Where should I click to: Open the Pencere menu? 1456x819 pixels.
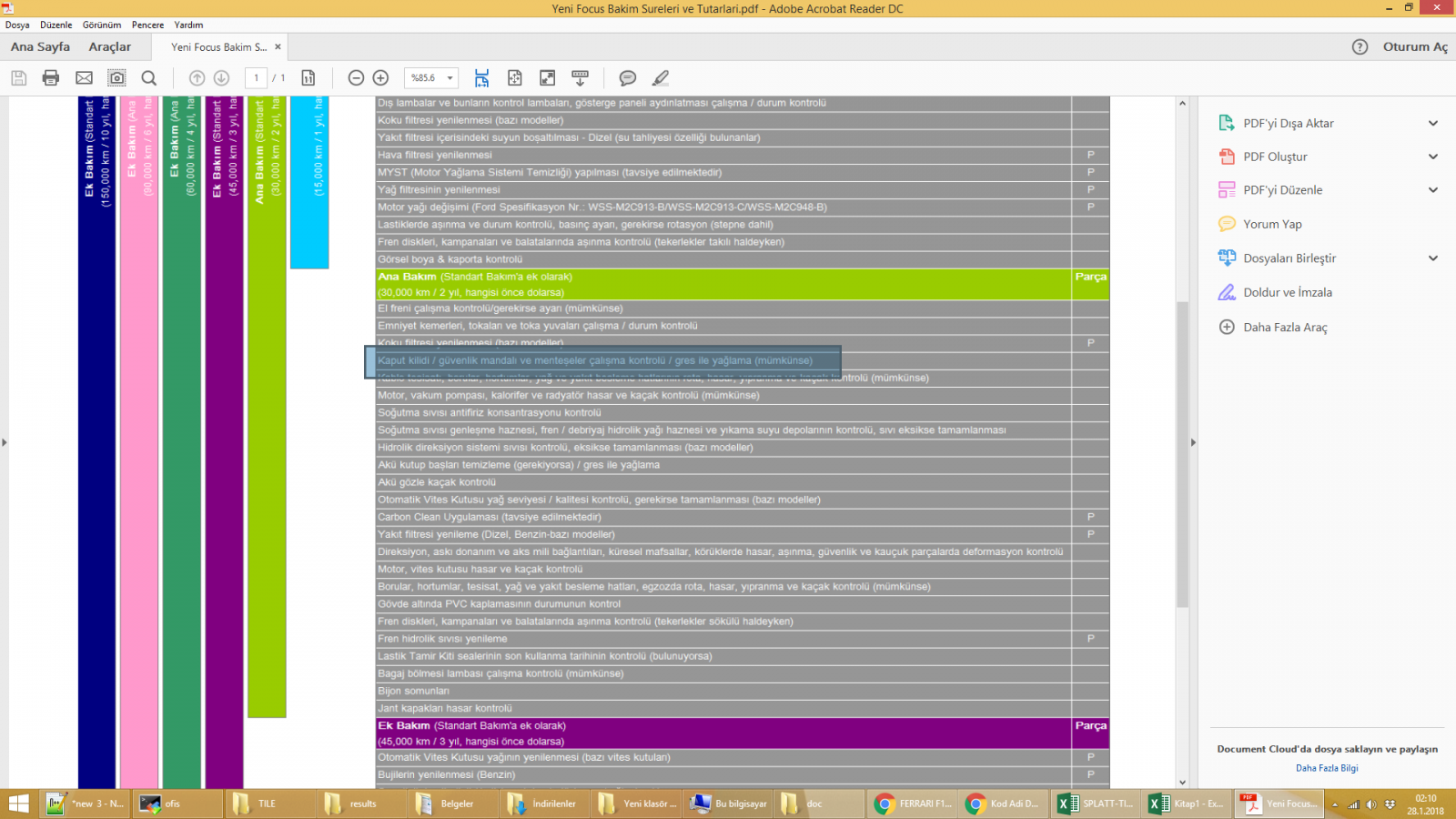[x=147, y=25]
